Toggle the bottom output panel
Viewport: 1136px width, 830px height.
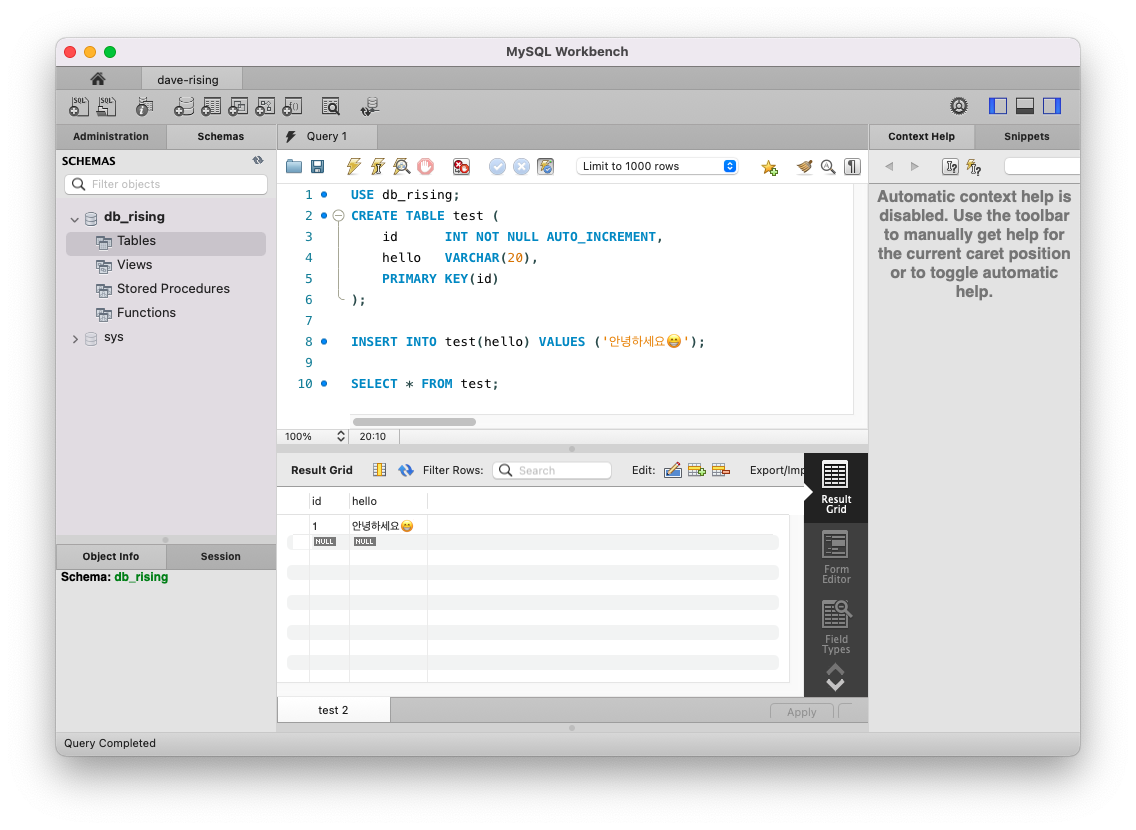(x=1025, y=106)
